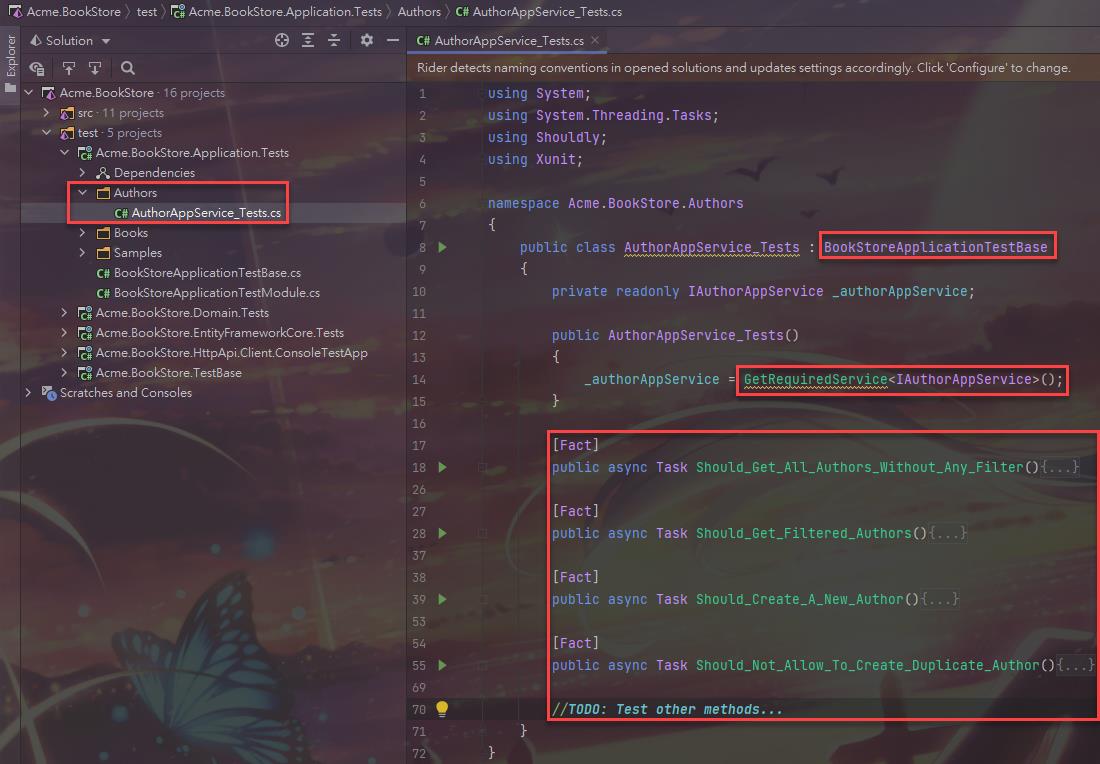Image resolution: width=1100 pixels, height=764 pixels.
Task: Click BookStoreApplicationTestBase.cs in the tree
Action: pyautogui.click(x=206, y=273)
